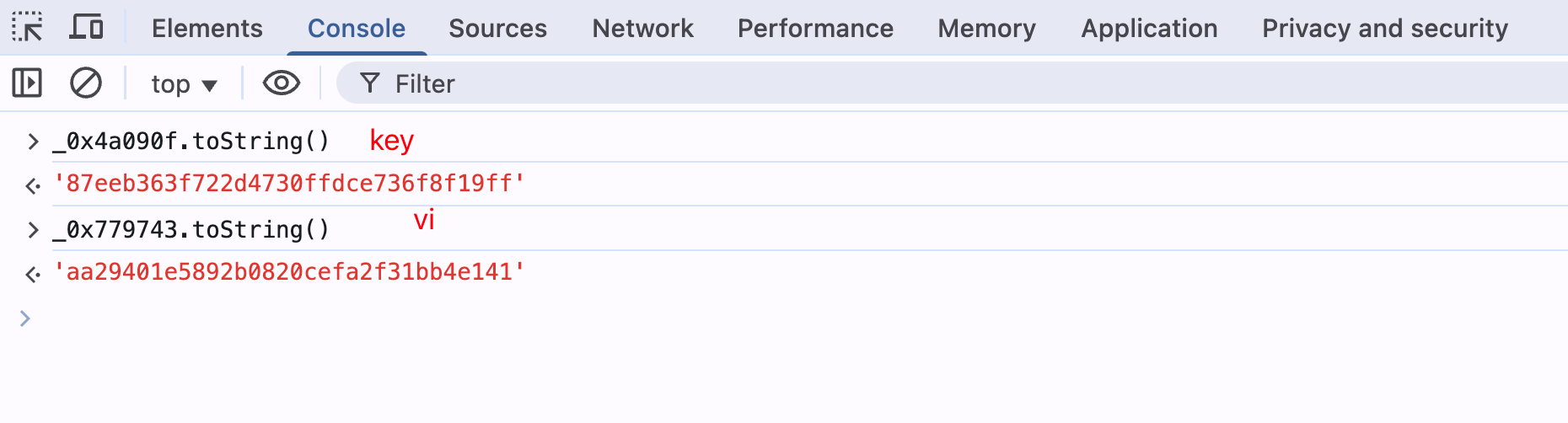
Task: Open the top context dropdown
Action: pos(185,84)
